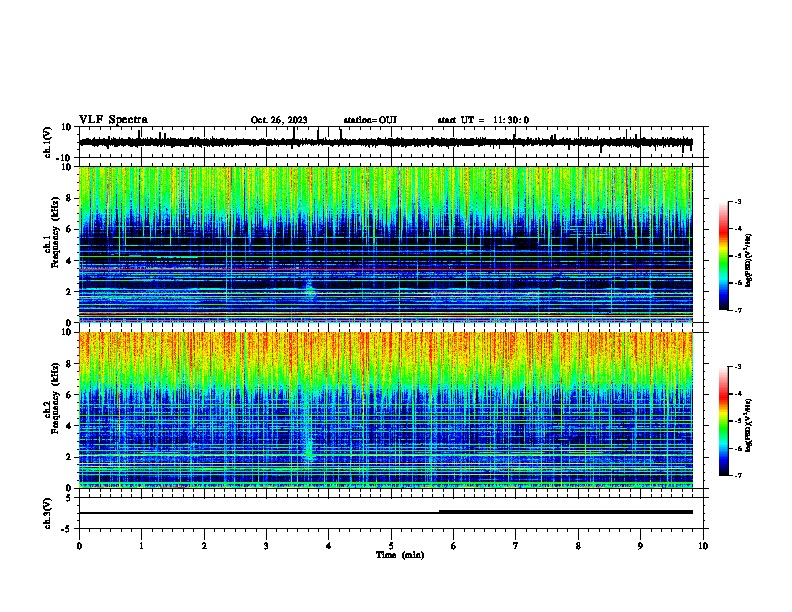Click the "-3" tick on ch.1 colorbar

(x=737, y=201)
